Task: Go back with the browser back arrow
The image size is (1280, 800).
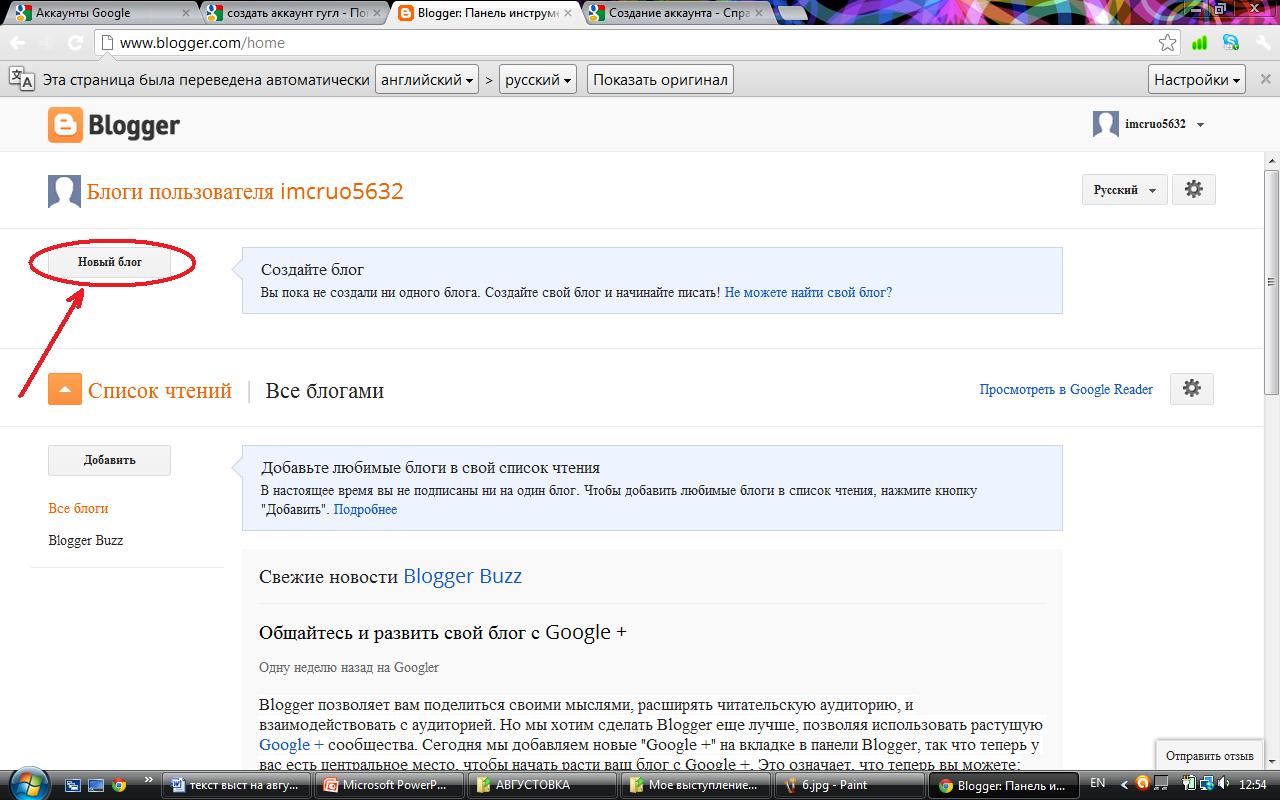Action: click(19, 43)
